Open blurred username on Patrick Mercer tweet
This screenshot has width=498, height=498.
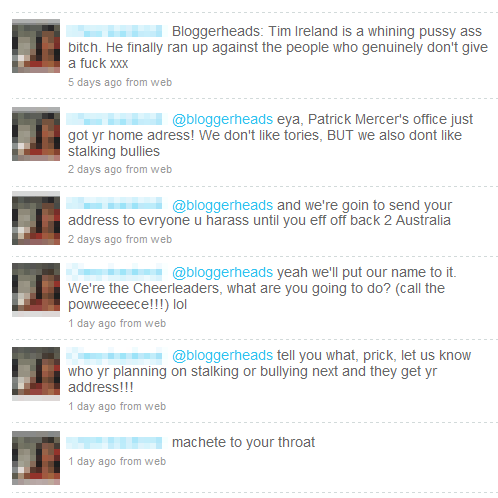114,119
